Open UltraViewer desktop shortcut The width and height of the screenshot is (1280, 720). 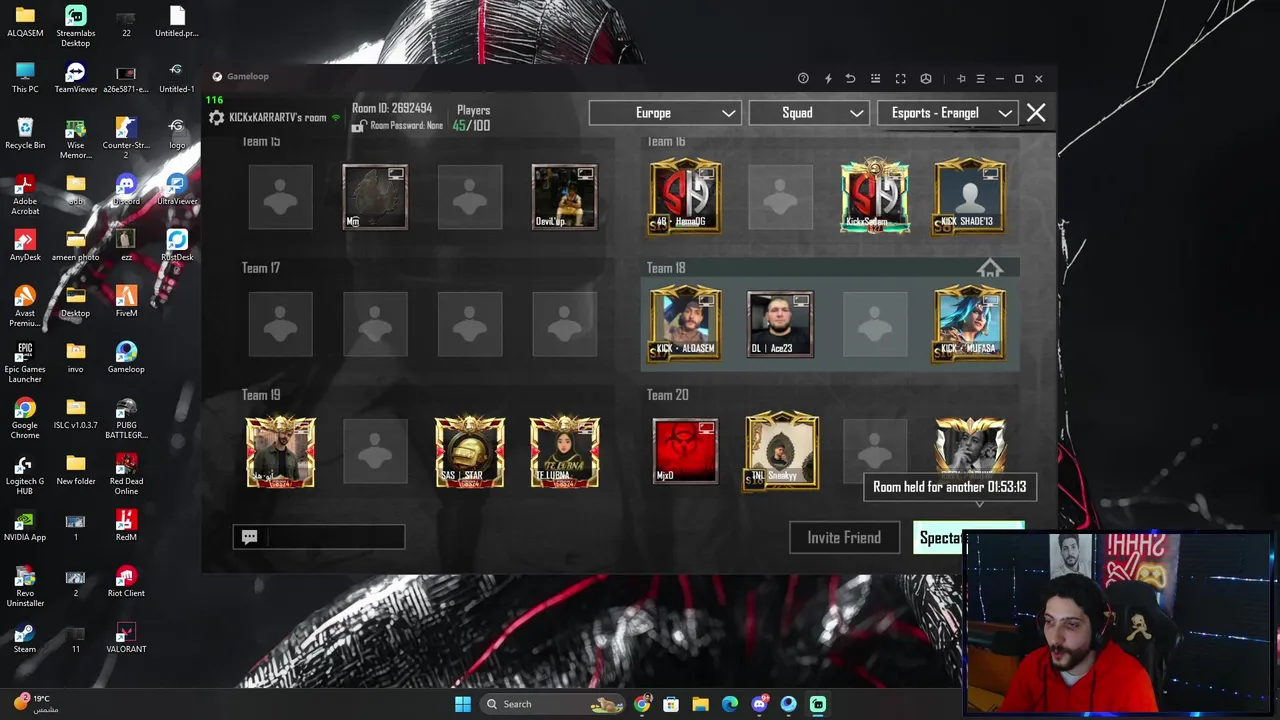[x=177, y=189]
